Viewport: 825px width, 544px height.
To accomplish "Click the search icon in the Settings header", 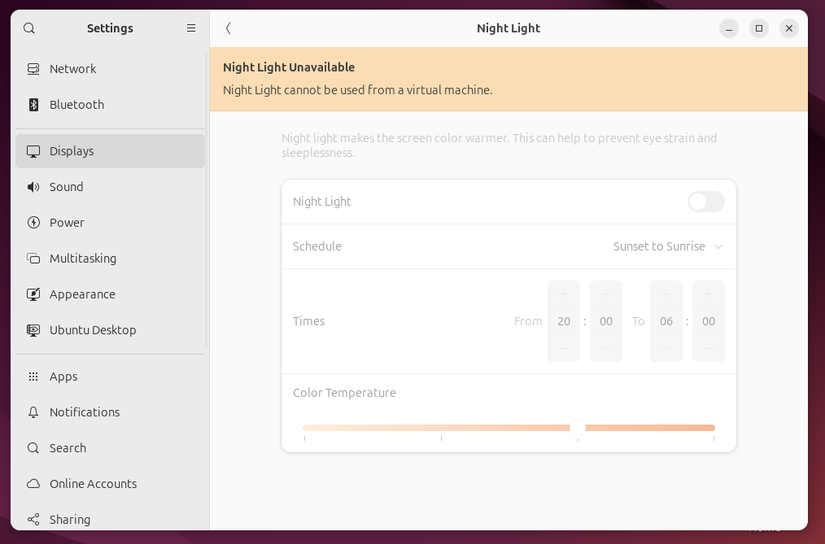I will [x=29, y=28].
